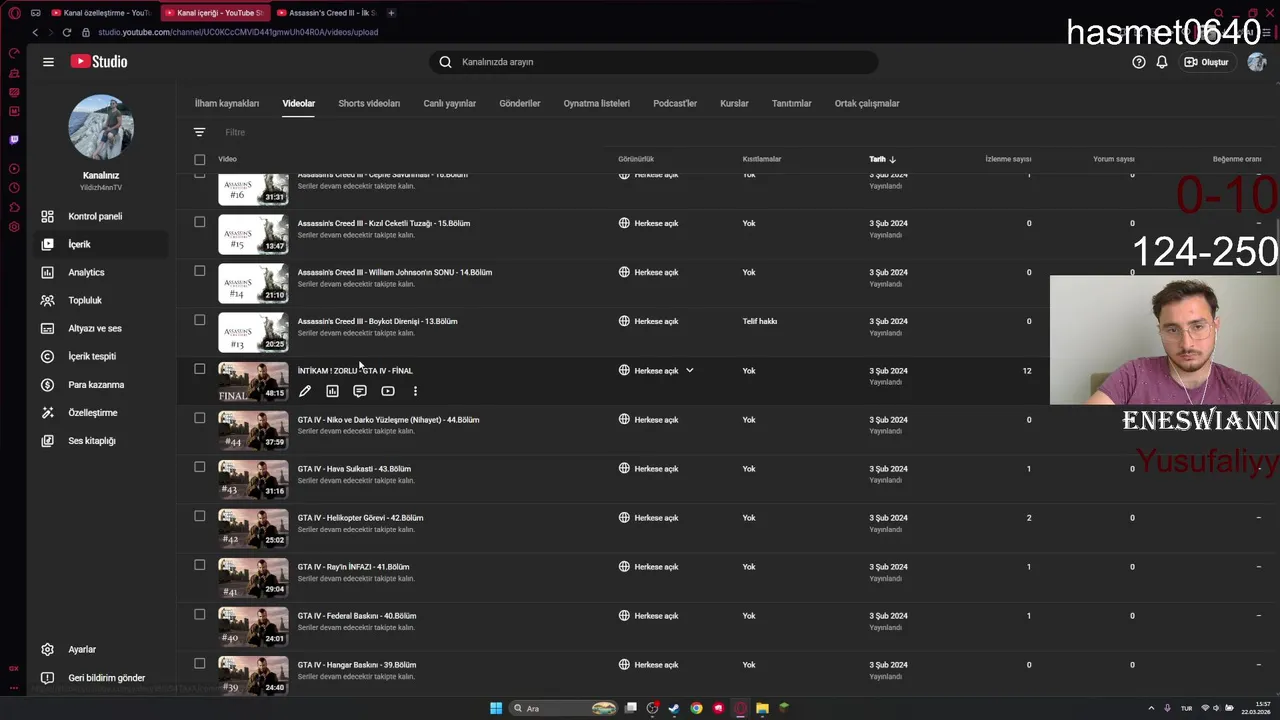Open the notifications bell
The image size is (1280, 720).
1162,62
